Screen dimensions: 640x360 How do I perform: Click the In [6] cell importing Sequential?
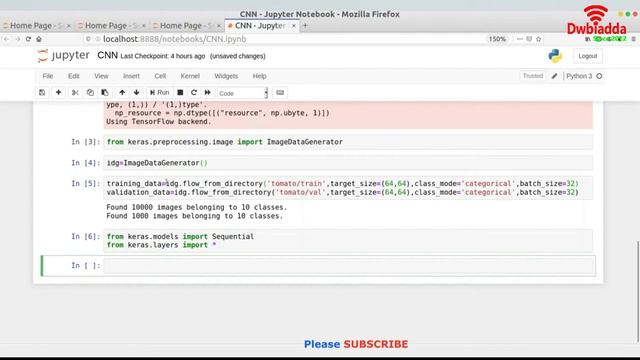click(348, 241)
